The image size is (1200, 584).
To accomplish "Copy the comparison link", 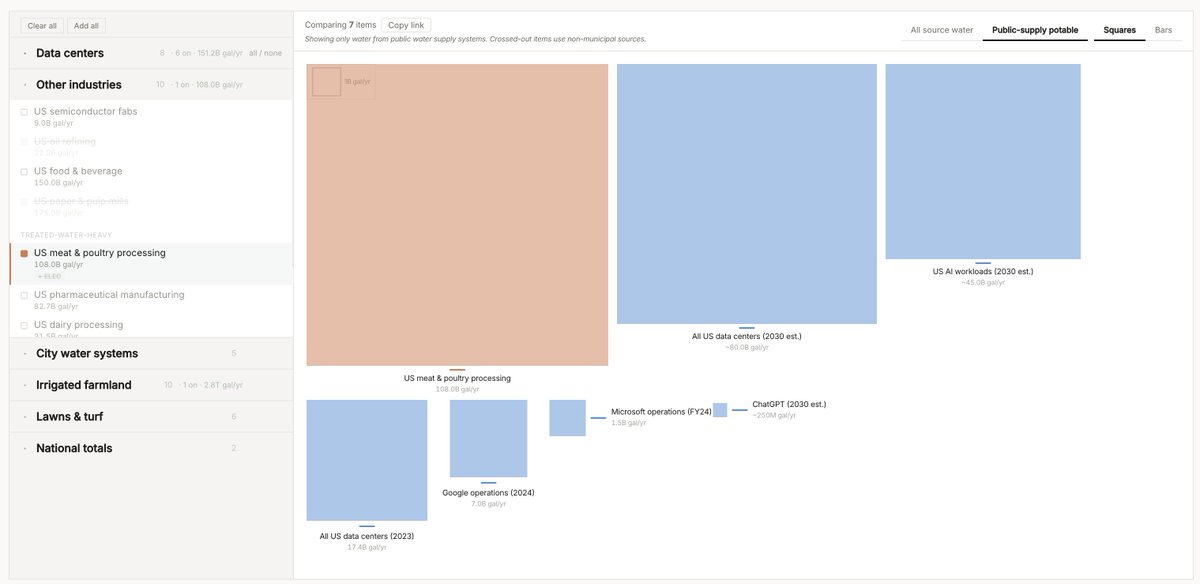I will [406, 25].
